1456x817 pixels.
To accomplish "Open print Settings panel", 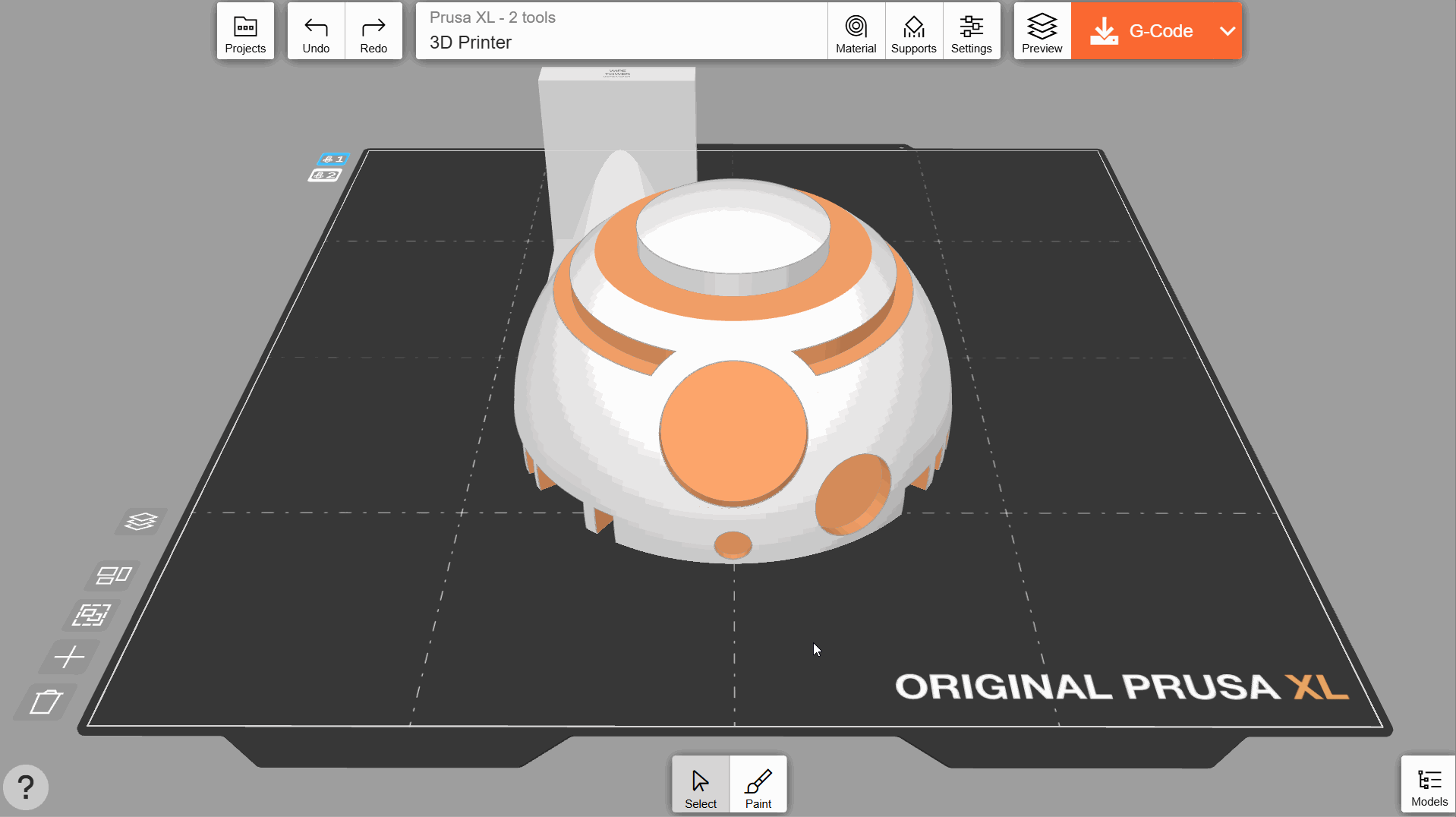I will pyautogui.click(x=971, y=31).
